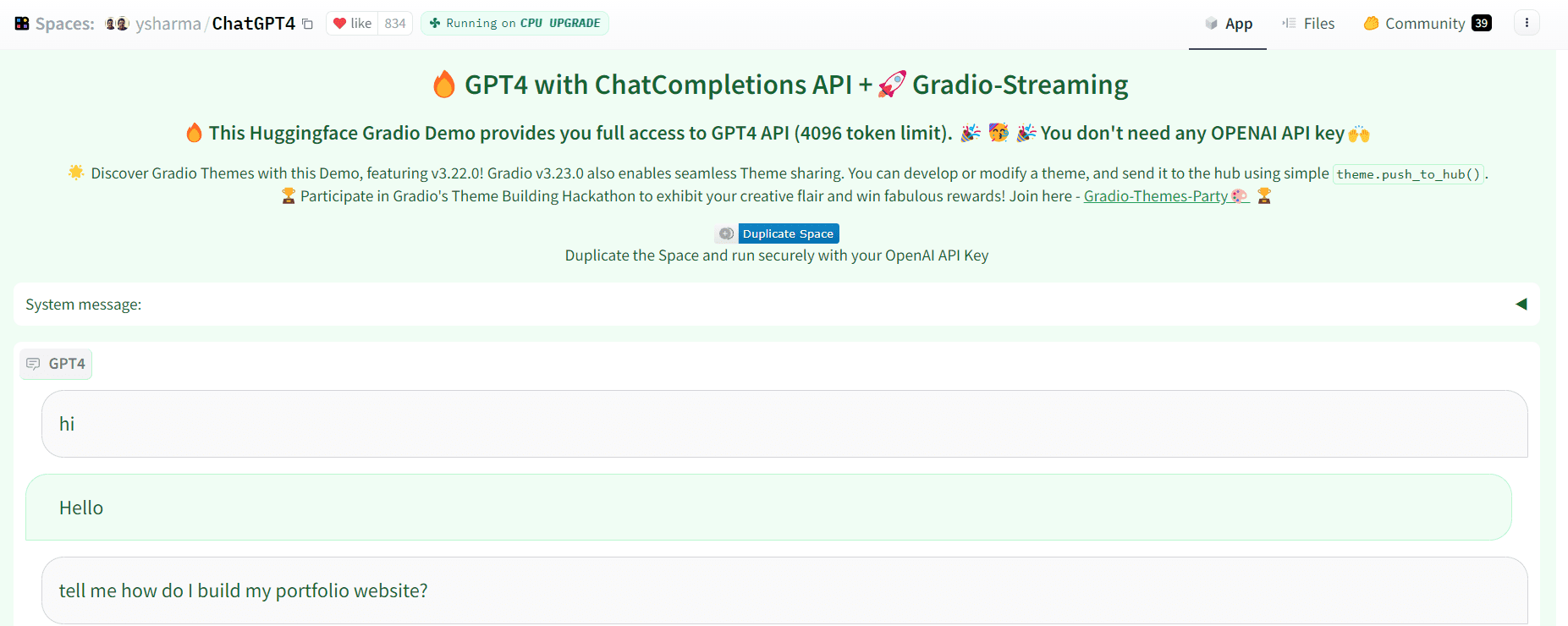Screen dimensions: 1568x626
Task: Click the 'GPT4 with ChatCompletions API' heading
Action: point(779,85)
